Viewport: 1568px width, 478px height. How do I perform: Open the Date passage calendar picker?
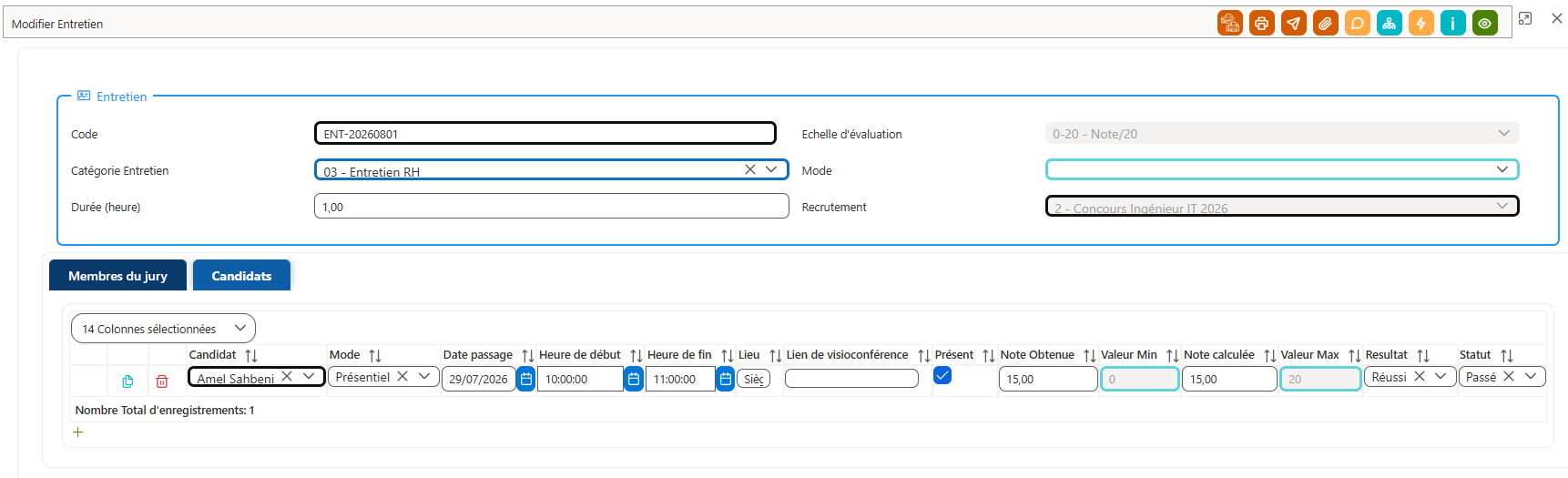click(526, 379)
